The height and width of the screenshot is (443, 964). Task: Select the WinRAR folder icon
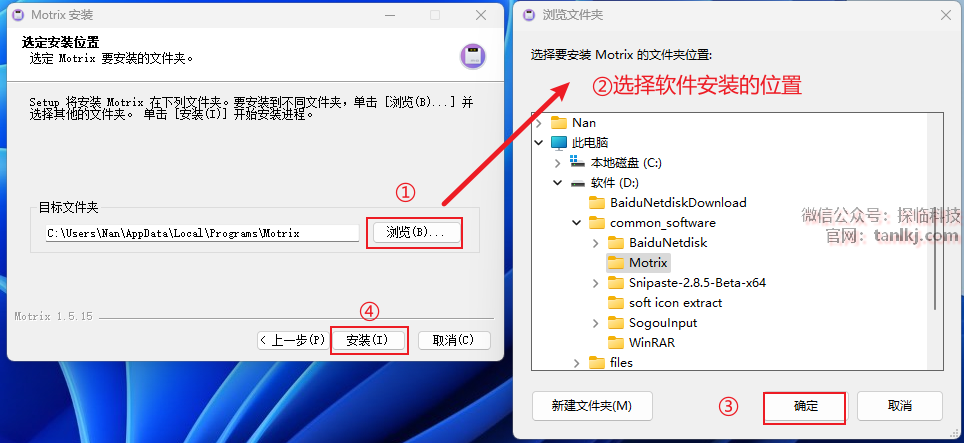tap(615, 342)
